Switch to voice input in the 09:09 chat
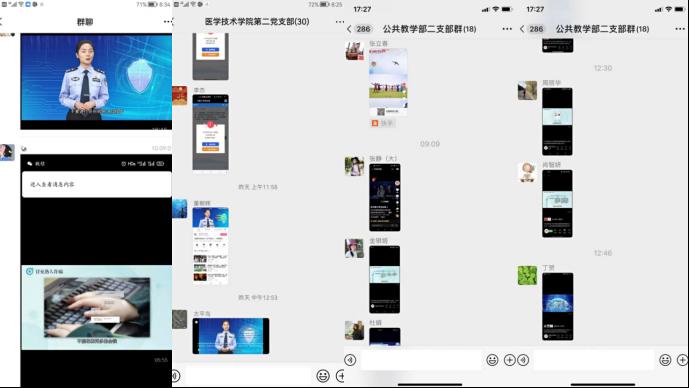The width and height of the screenshot is (689, 388). coord(350,360)
